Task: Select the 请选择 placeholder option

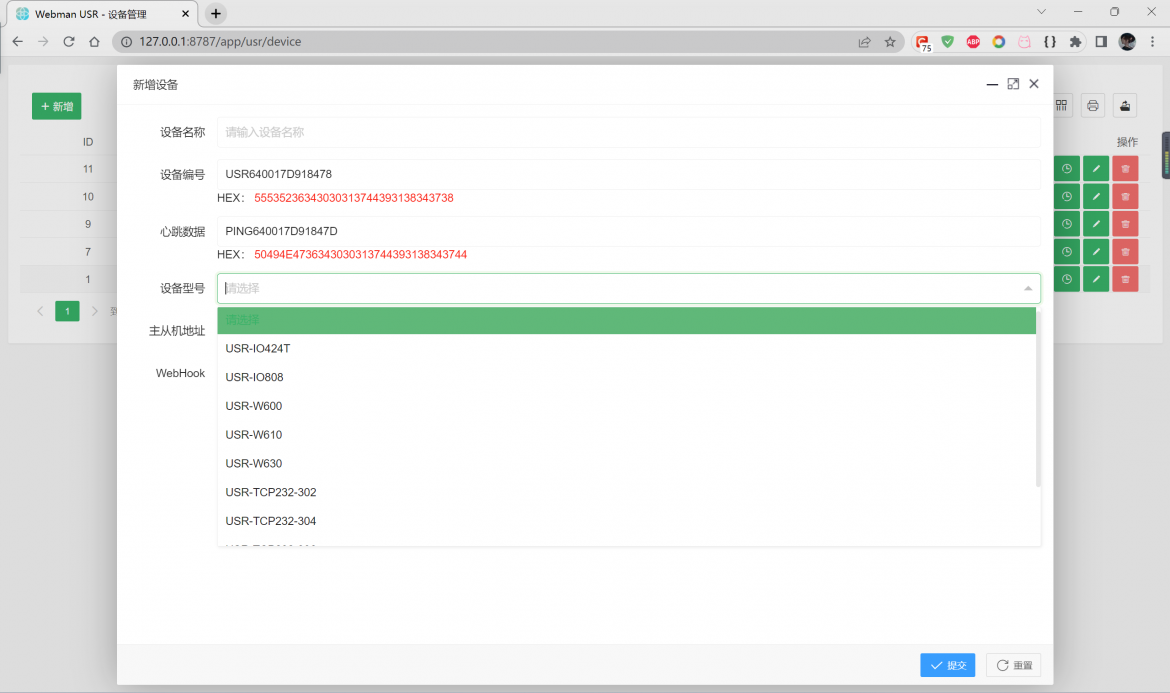Action: click(x=626, y=320)
